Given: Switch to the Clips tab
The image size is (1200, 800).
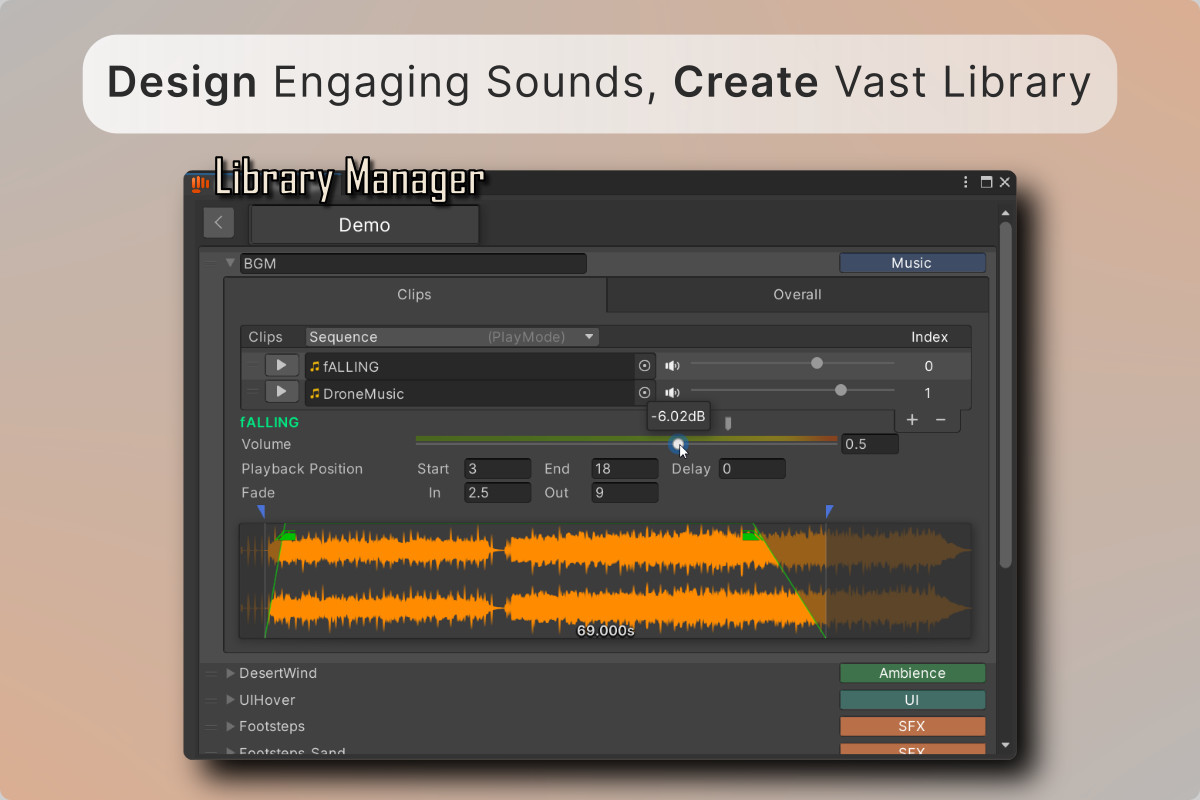Looking at the screenshot, I should click(414, 294).
